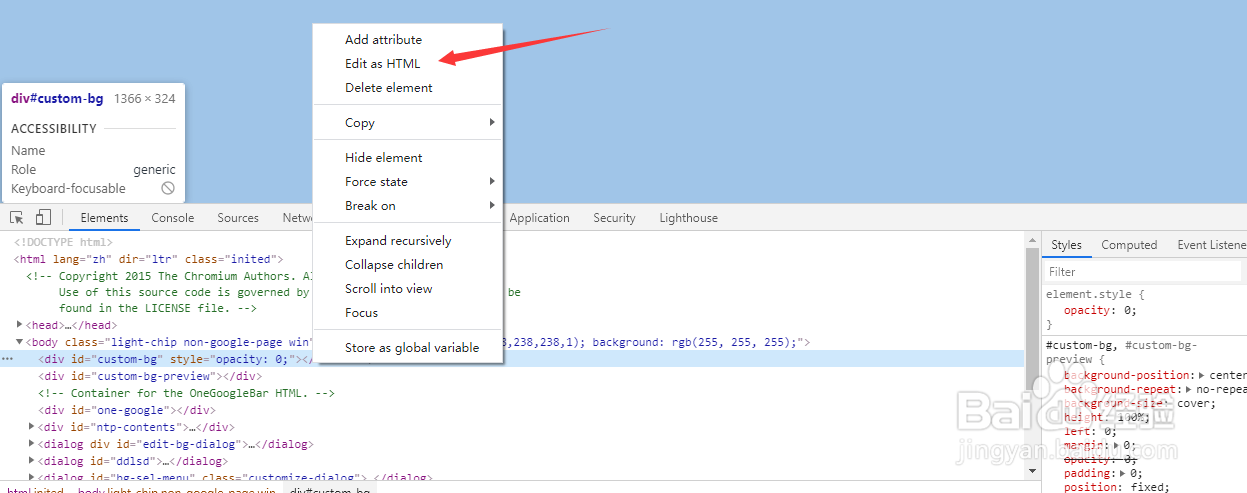Open the Security tab
The image size is (1247, 493).
point(614,218)
